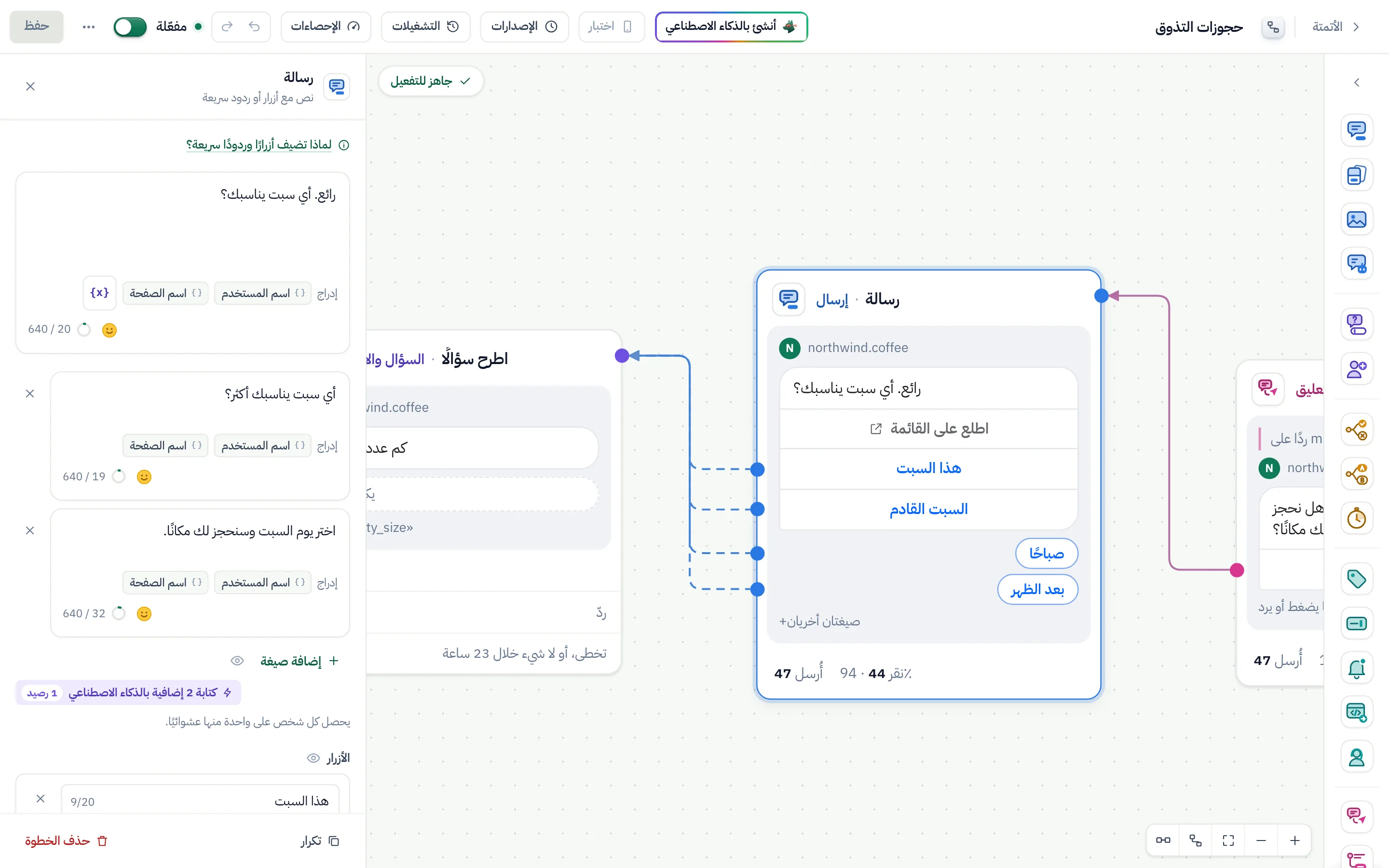Click the add contacts icon in the sidebar
1389x868 pixels.
click(1356, 368)
